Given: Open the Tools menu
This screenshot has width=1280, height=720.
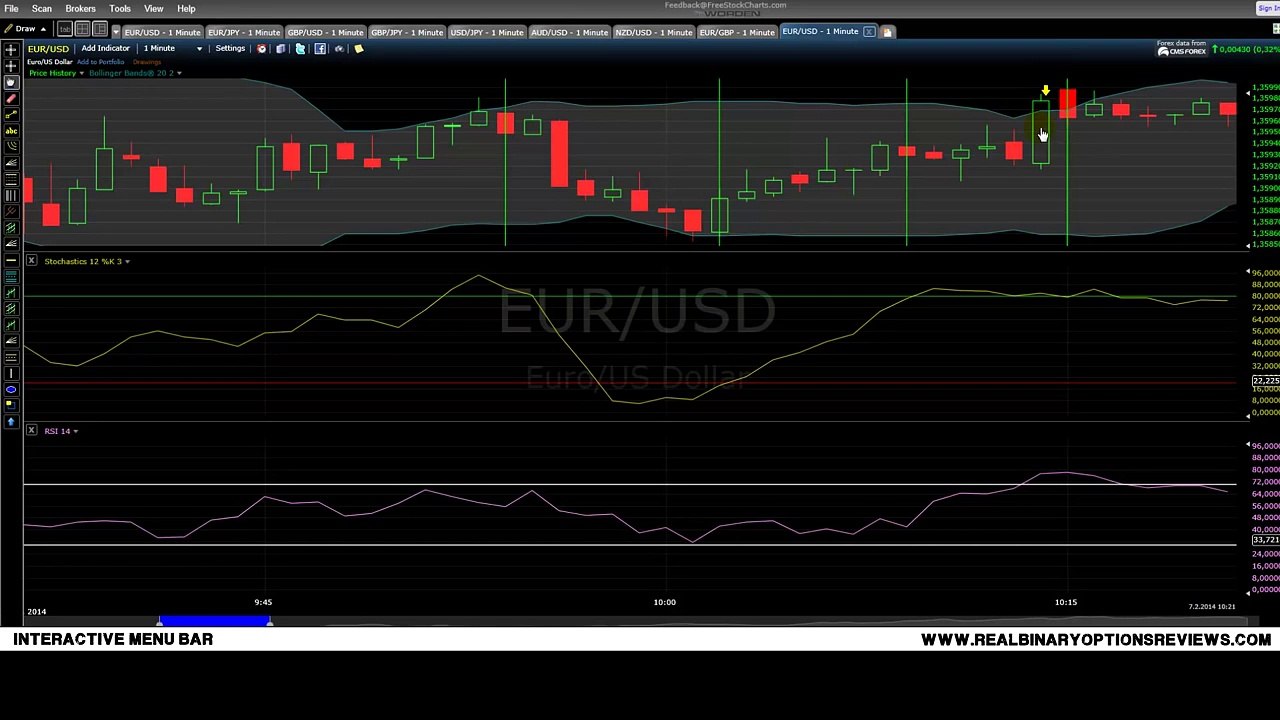Looking at the screenshot, I should point(120,8).
